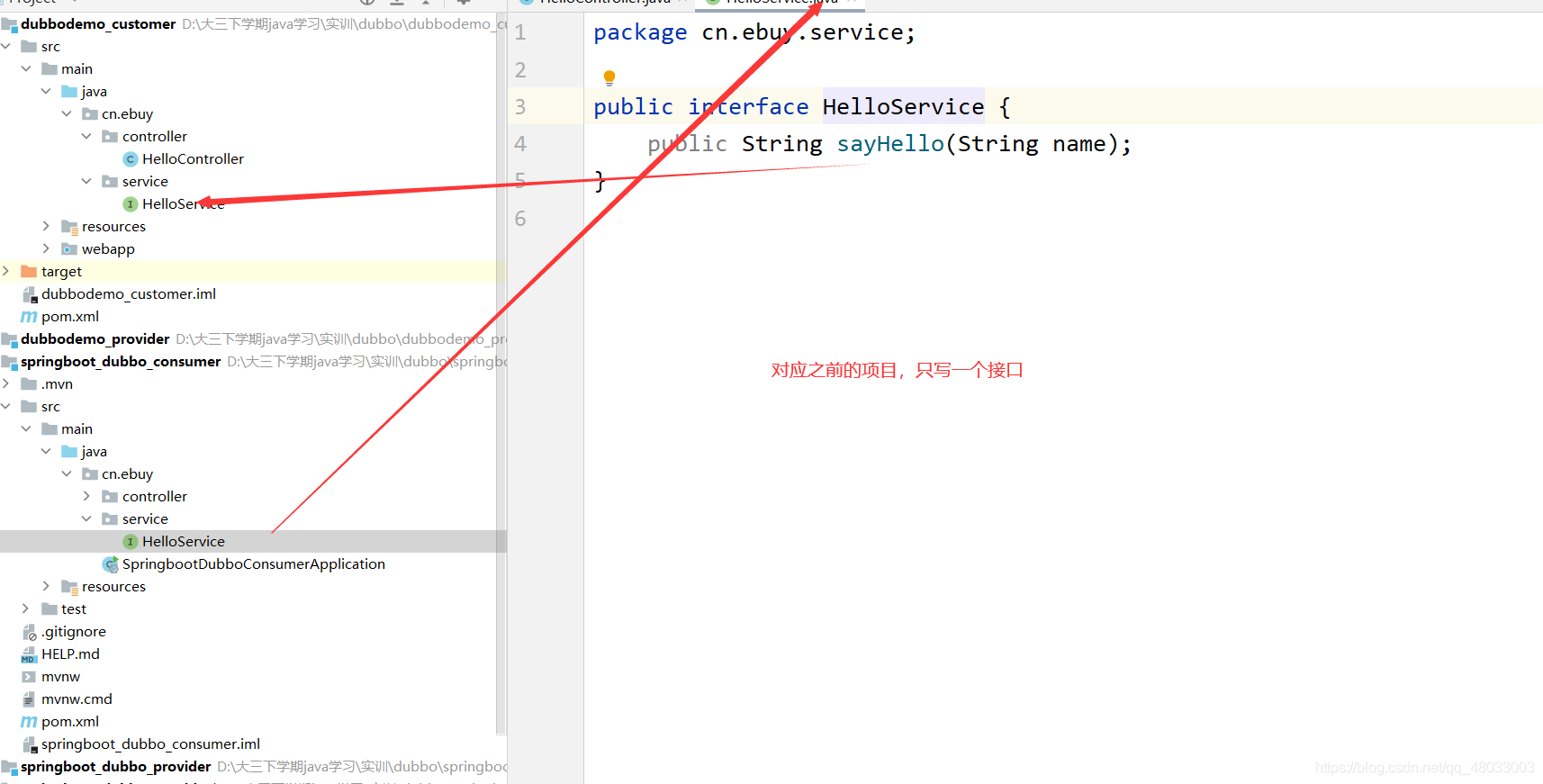Click the dubbodemo_provider module folder icon

9,339
